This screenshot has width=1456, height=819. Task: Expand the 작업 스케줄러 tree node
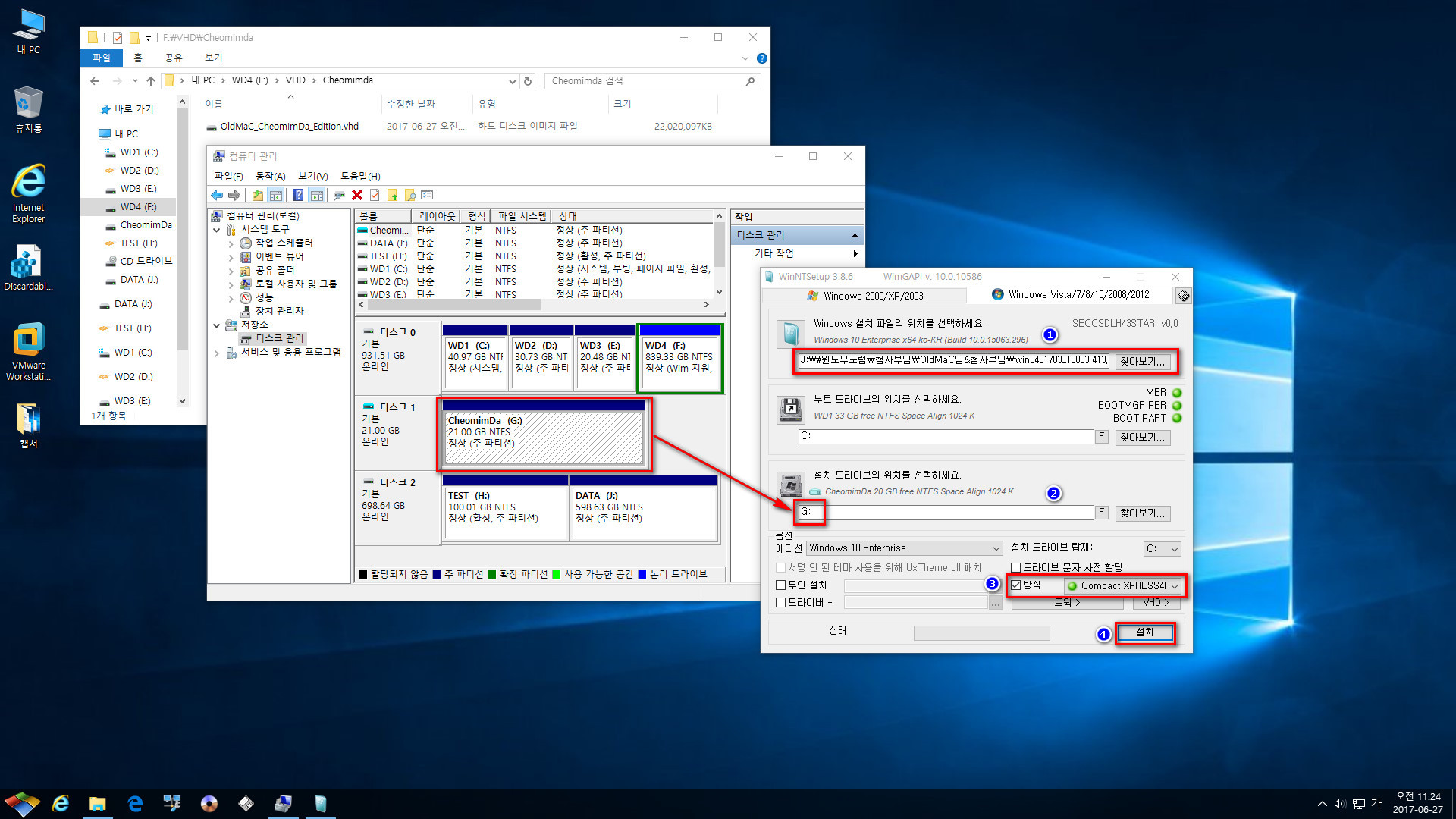231,243
